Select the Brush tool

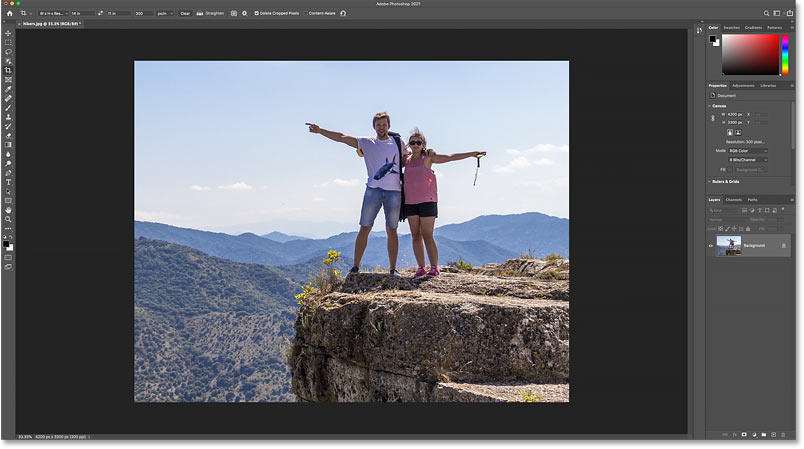pos(8,108)
